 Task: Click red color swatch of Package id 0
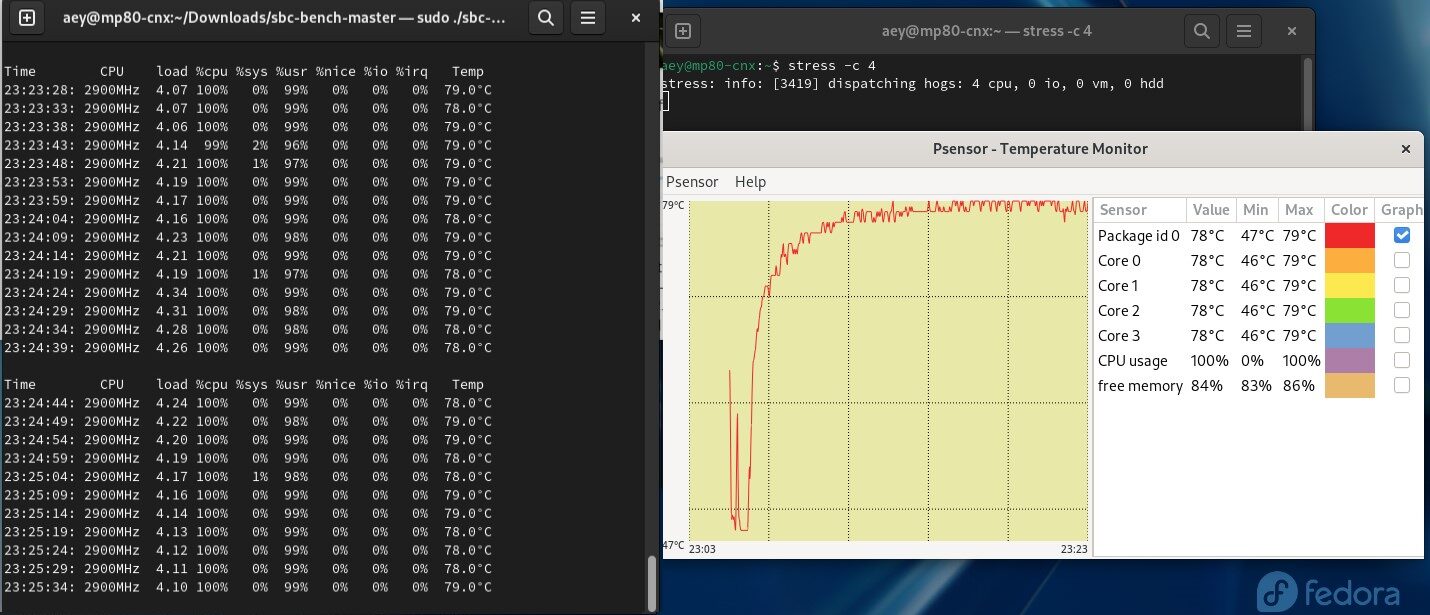point(1349,235)
